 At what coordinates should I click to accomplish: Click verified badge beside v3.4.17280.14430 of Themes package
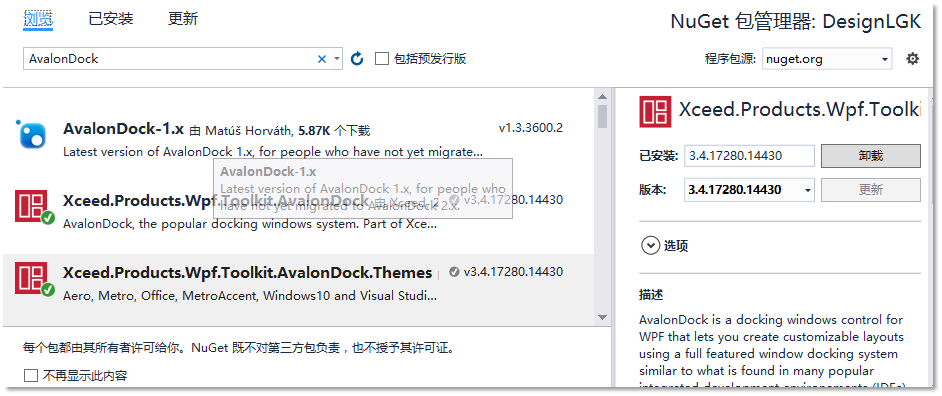tap(454, 272)
